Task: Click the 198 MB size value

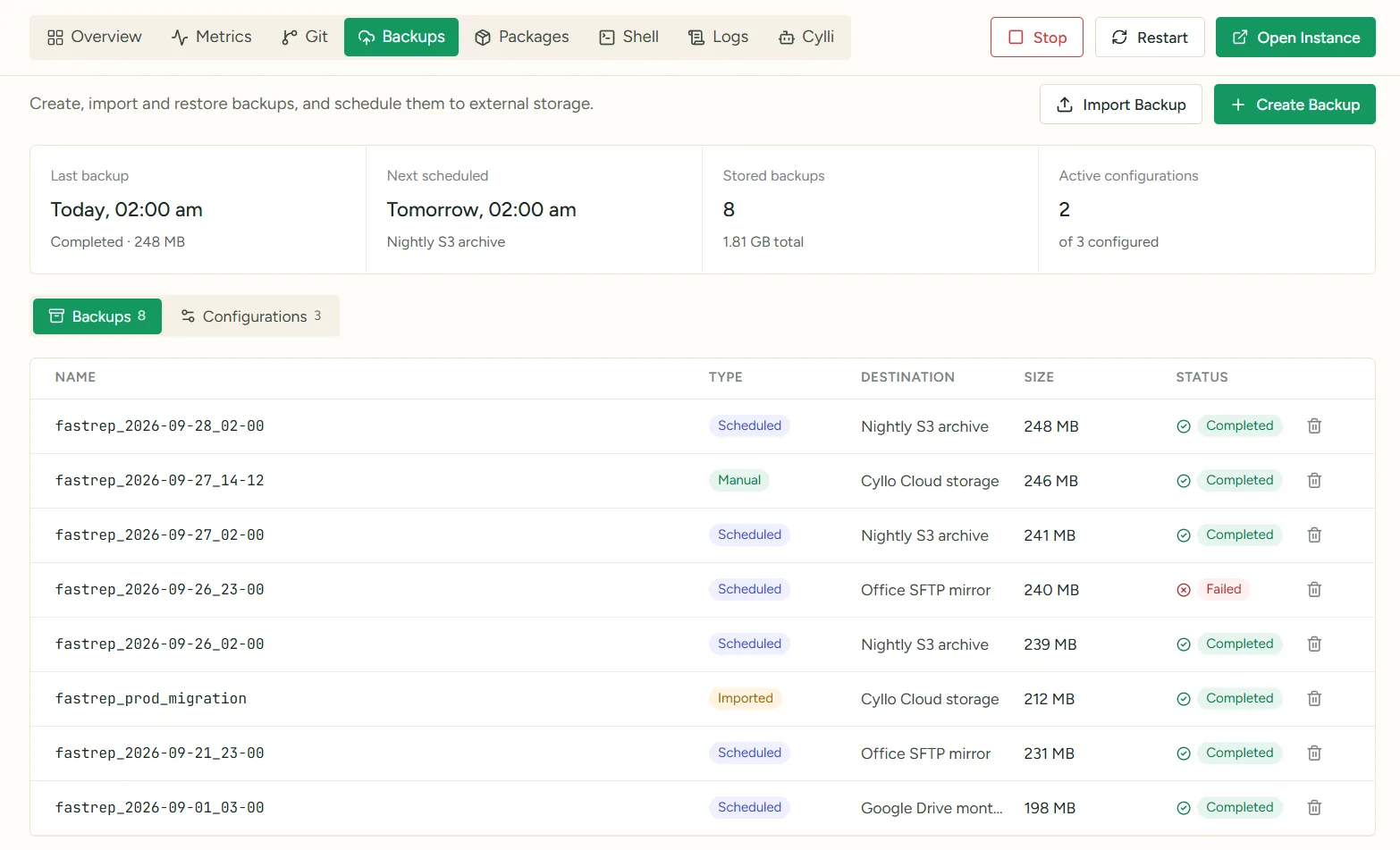Action: tap(1050, 808)
